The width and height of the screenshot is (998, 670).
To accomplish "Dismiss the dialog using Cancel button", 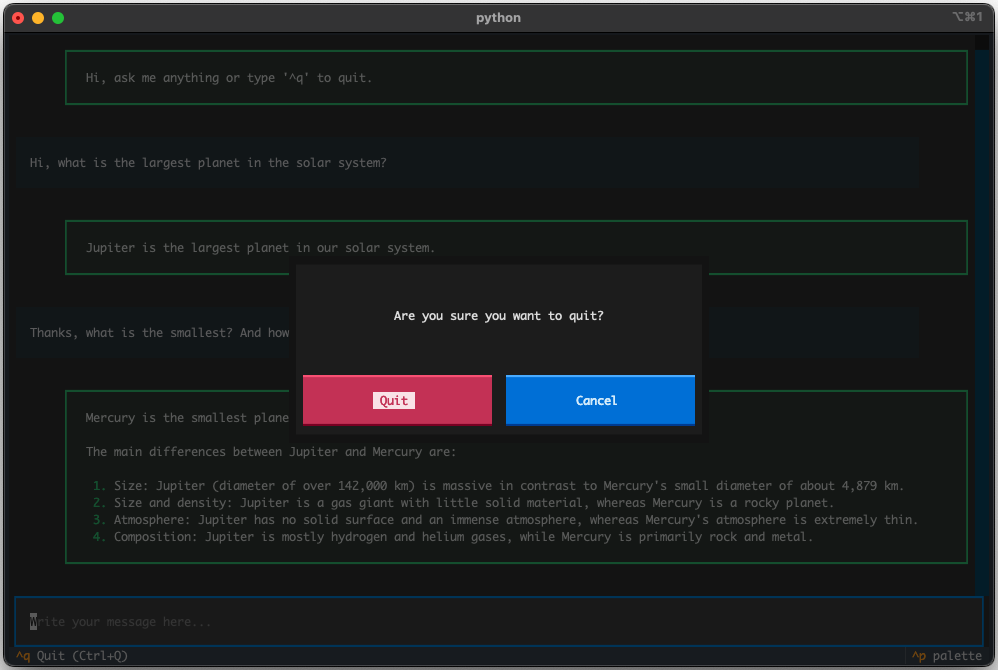I will coord(600,400).
